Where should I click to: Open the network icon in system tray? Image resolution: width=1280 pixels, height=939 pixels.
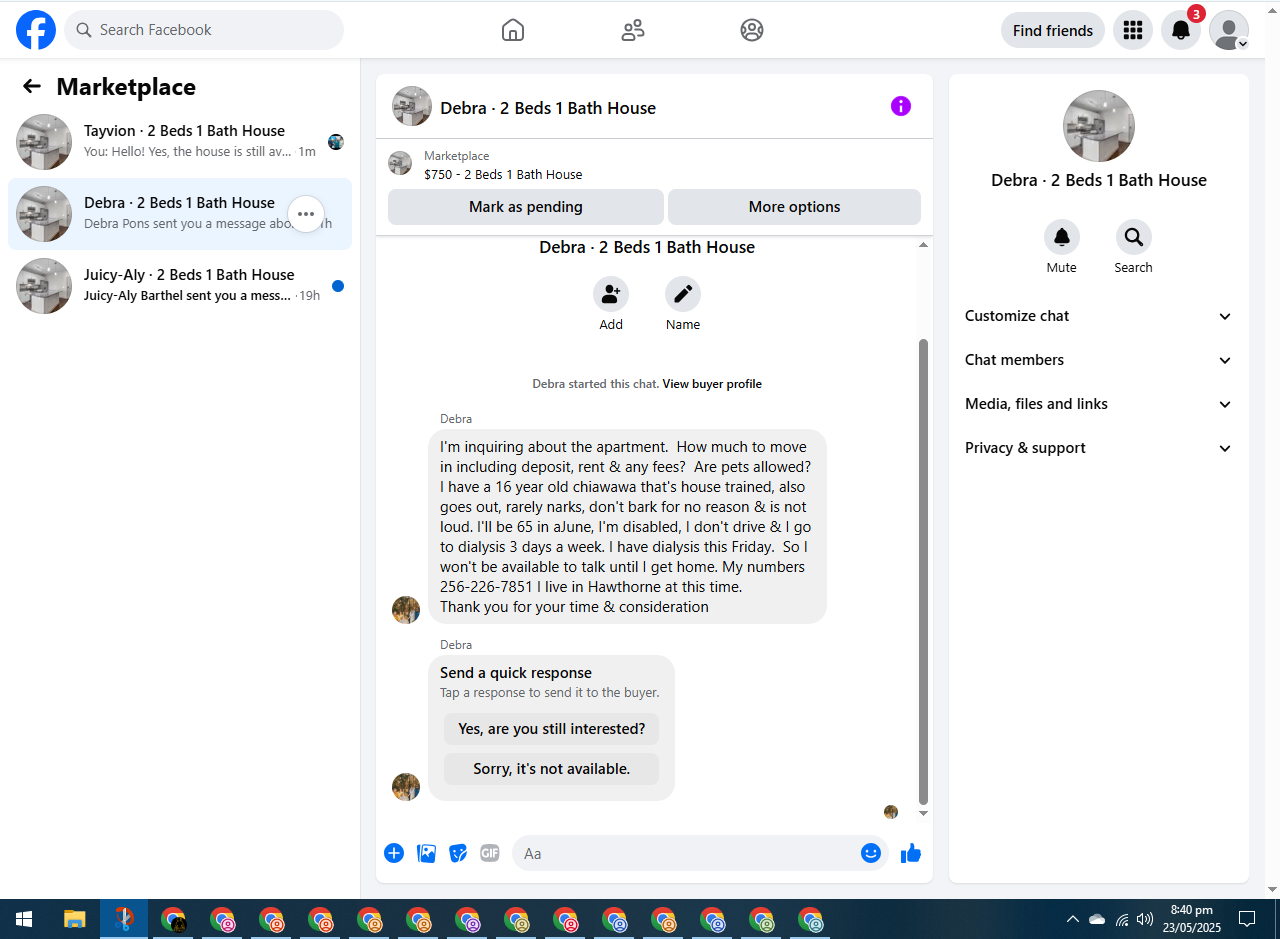(1122, 919)
